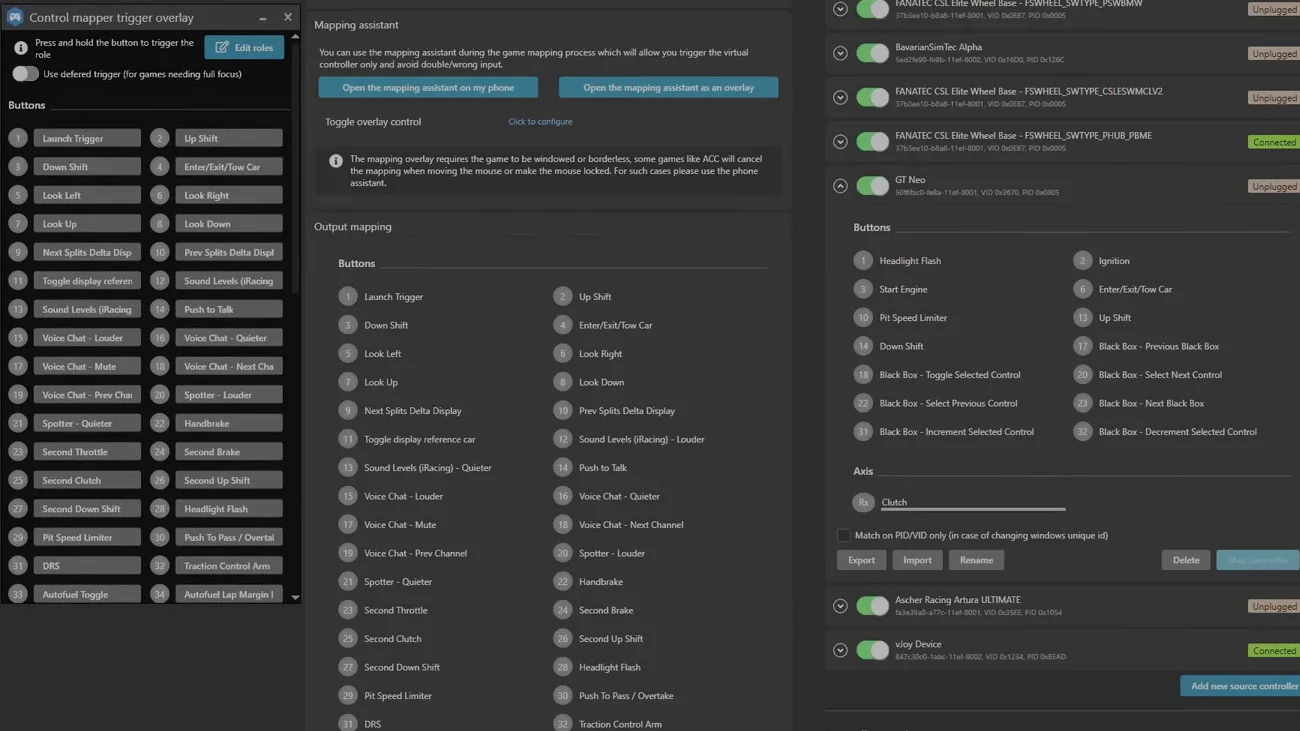This screenshot has height=731, width=1300.
Task: Open the mapping assistant as an overlay
Action: [x=668, y=88]
